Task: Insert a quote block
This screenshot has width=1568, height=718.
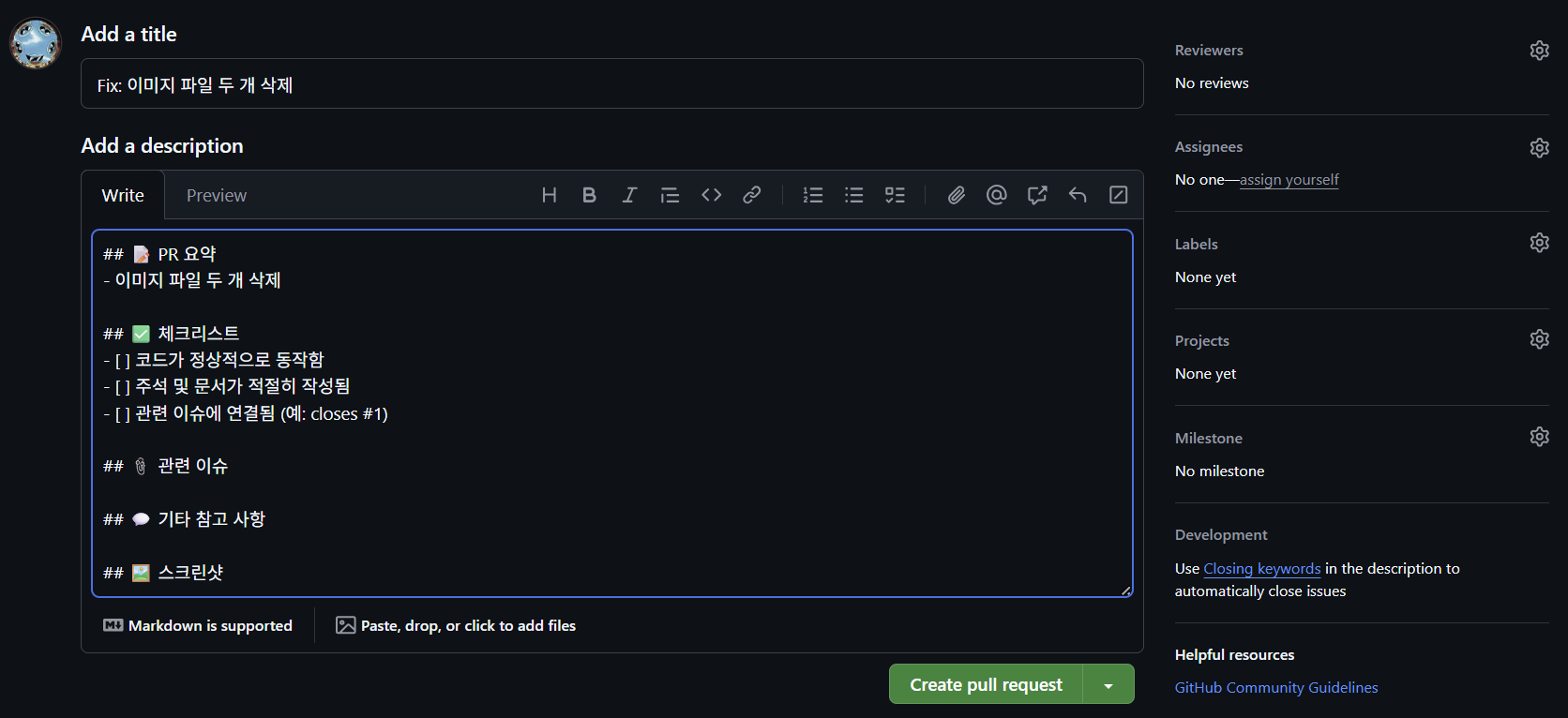Action: (x=670, y=195)
